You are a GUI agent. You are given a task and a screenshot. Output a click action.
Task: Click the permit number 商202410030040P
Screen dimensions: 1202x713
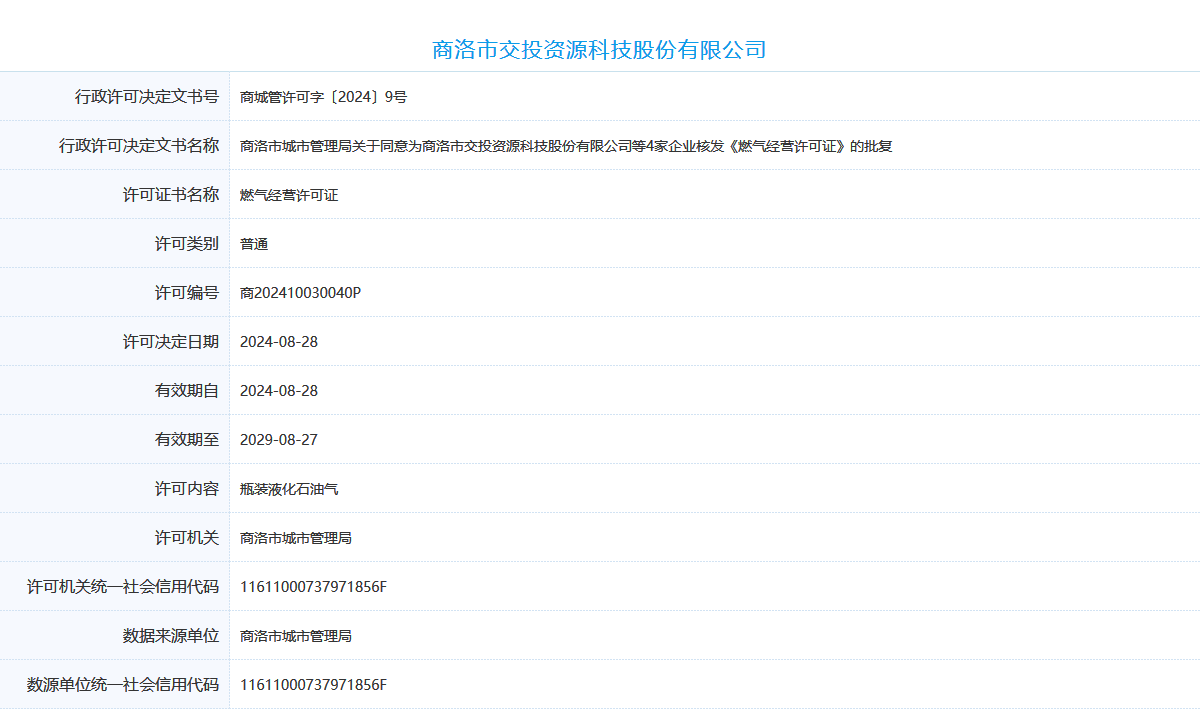point(300,293)
